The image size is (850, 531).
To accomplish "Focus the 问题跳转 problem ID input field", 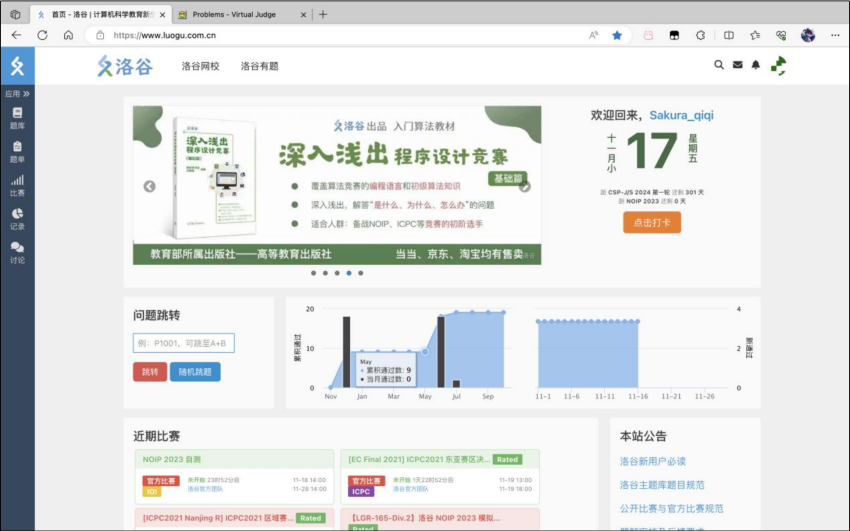I will (x=184, y=343).
